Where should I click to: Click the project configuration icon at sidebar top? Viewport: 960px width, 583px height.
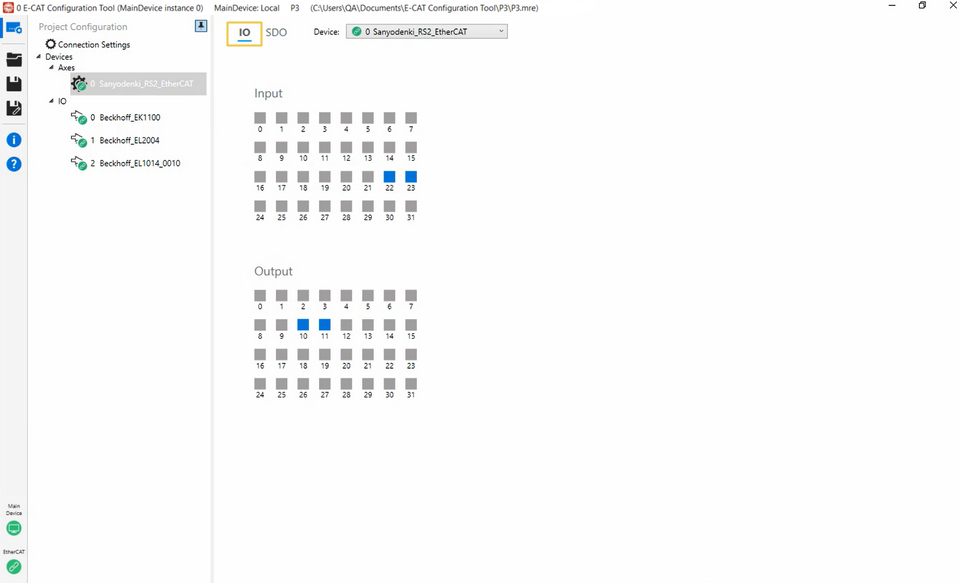[x=14, y=28]
